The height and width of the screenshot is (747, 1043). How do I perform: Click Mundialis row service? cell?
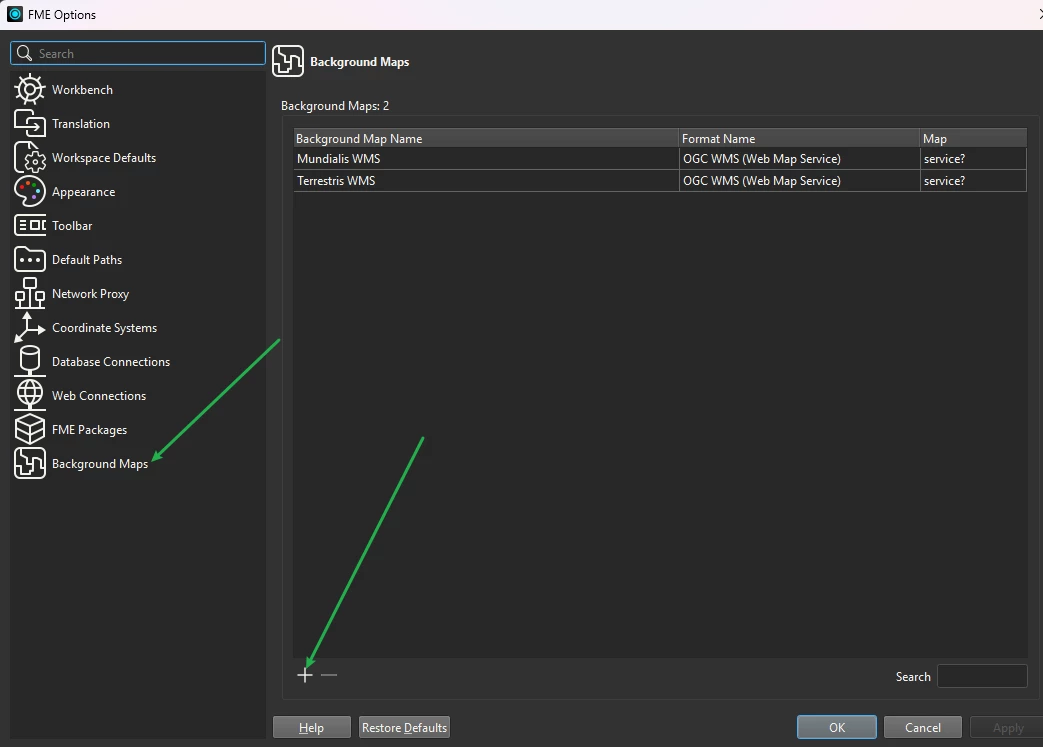[973, 158]
